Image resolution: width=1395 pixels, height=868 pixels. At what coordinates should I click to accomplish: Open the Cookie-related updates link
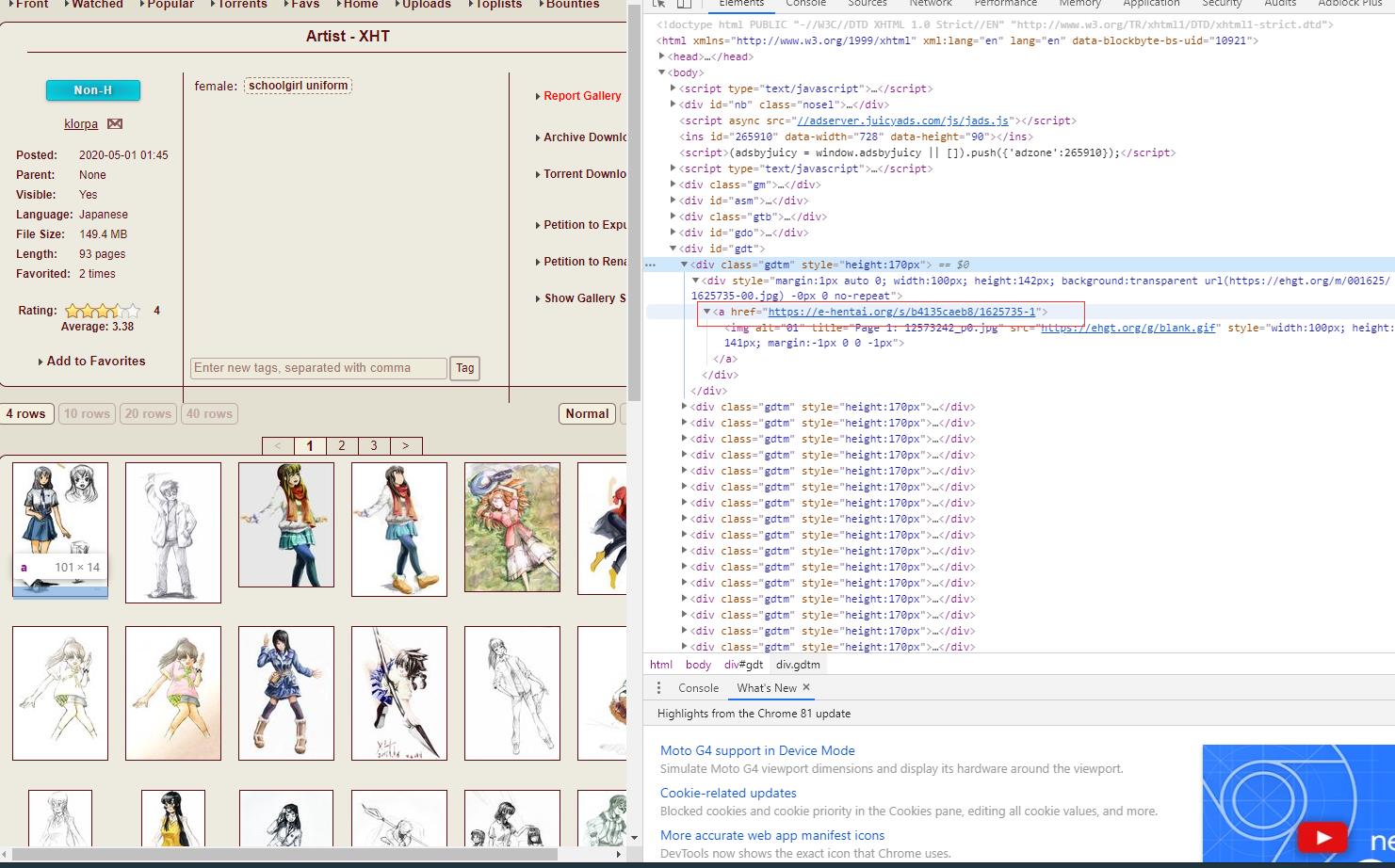pos(728,793)
